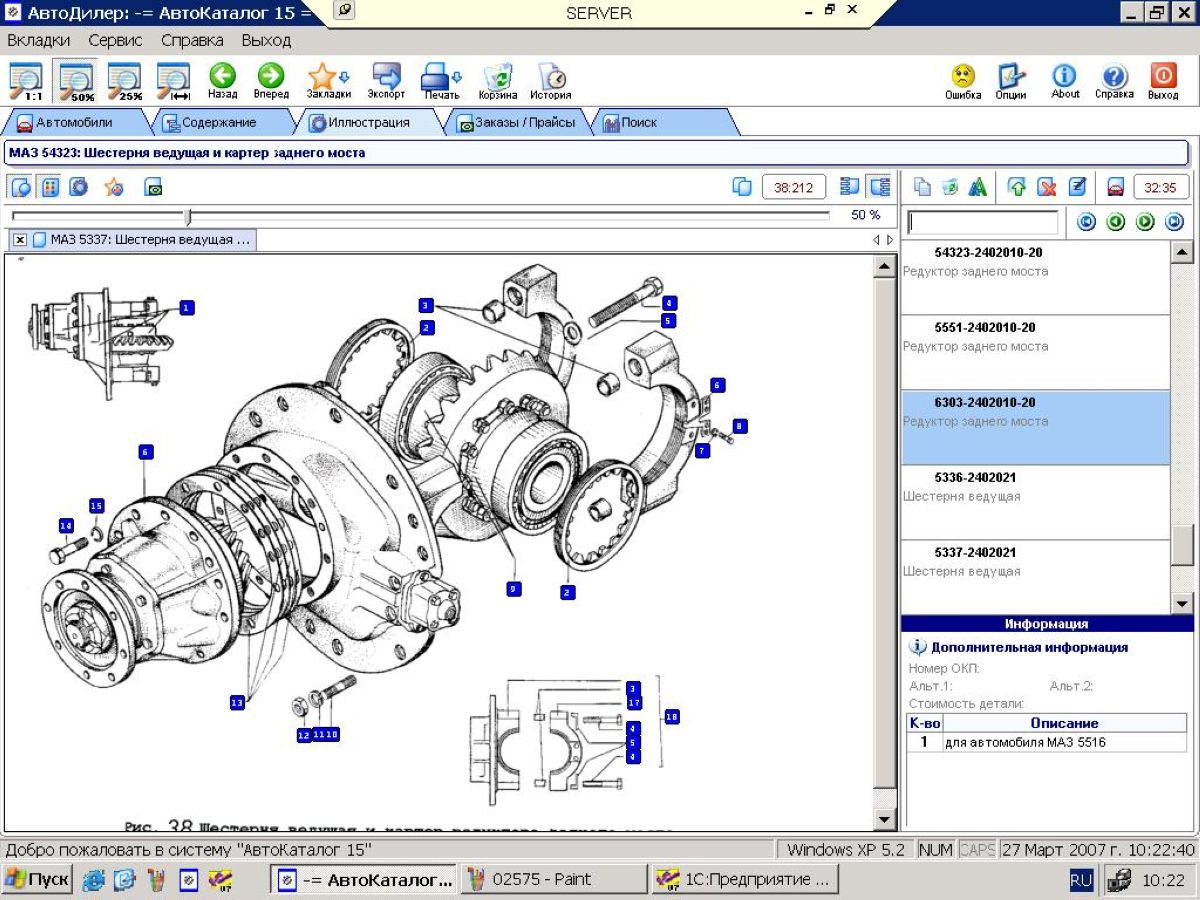Open the Вкладки menu
This screenshot has height=900, width=1200.
click(39, 41)
